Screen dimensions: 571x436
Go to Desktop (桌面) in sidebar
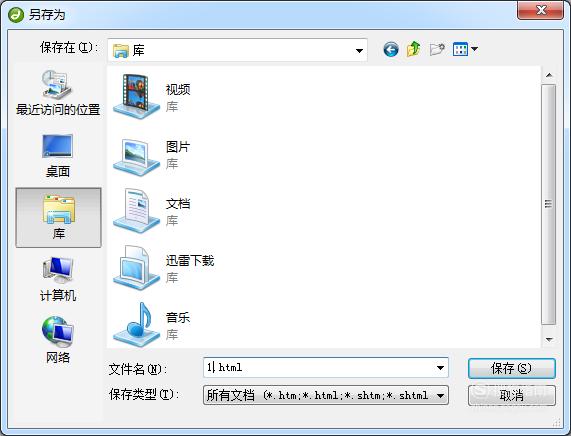[x=58, y=156]
